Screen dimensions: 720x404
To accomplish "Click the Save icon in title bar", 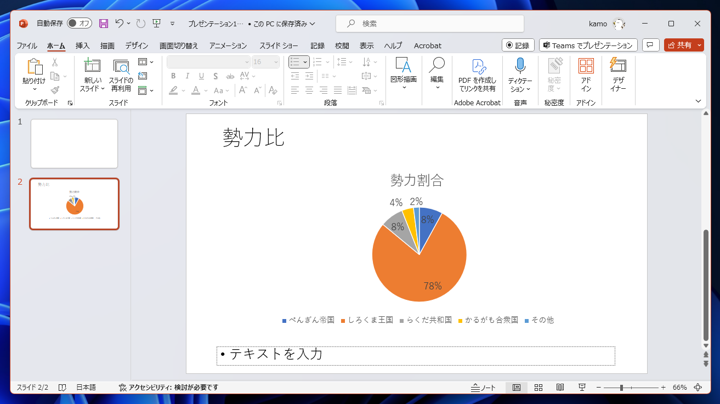I will coord(103,23).
